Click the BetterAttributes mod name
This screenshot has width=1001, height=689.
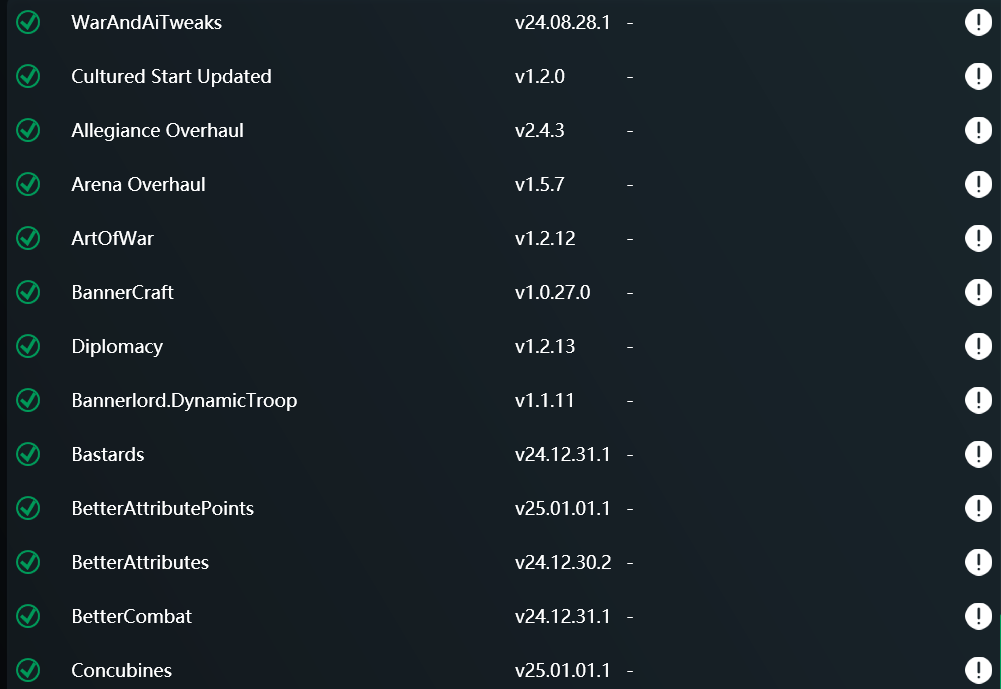[x=140, y=563]
